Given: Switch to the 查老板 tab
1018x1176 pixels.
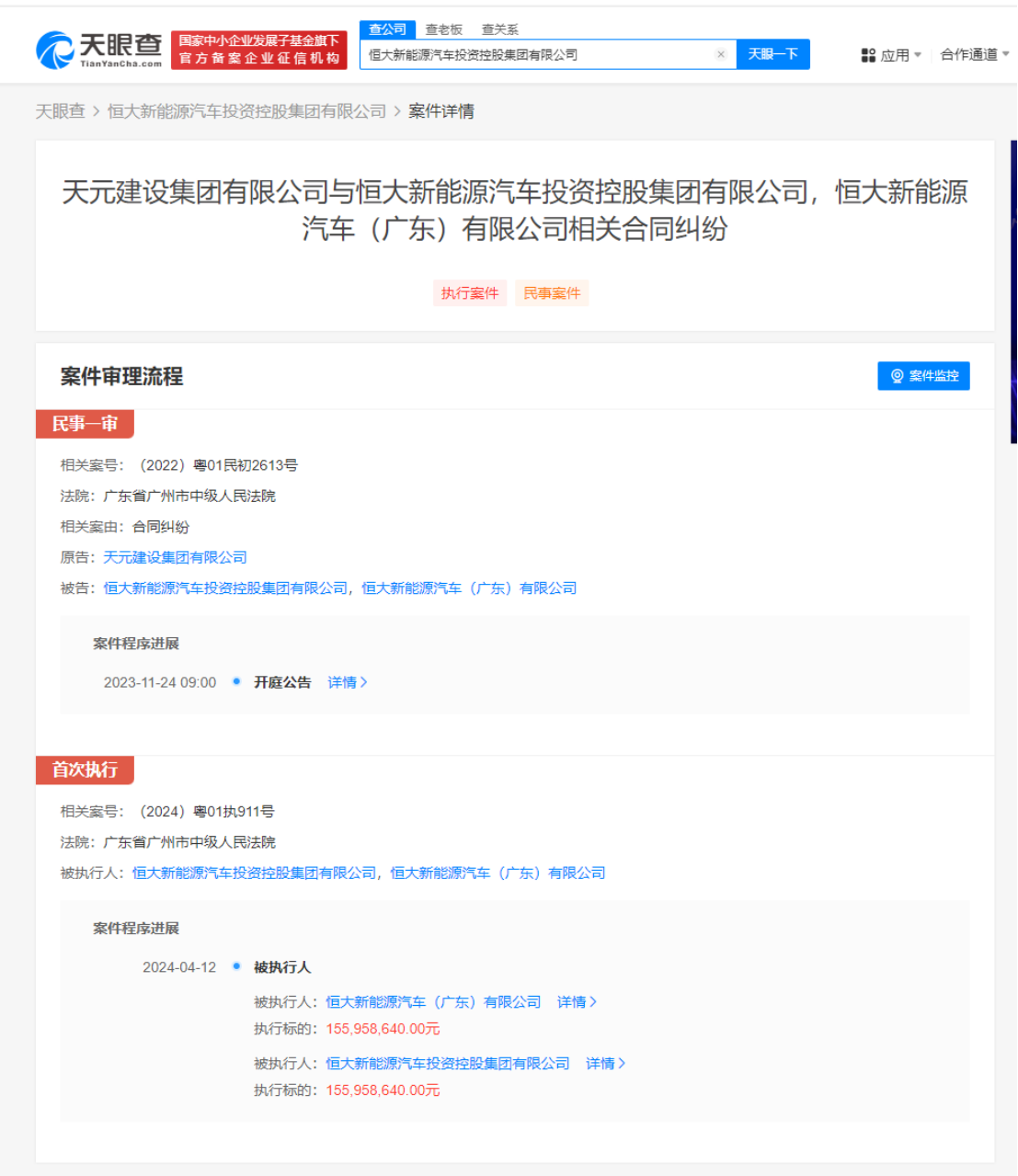Looking at the screenshot, I should click(444, 29).
